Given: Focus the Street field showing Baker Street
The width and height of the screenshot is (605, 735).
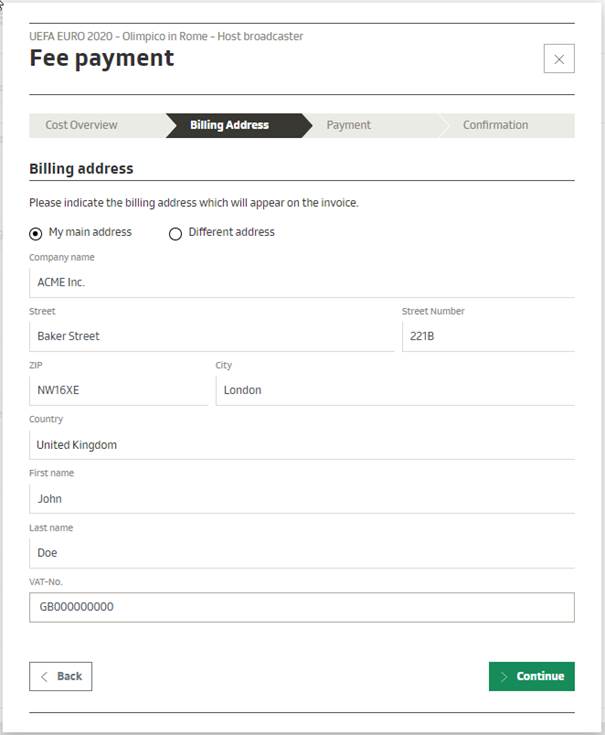Looking at the screenshot, I should coord(211,336).
